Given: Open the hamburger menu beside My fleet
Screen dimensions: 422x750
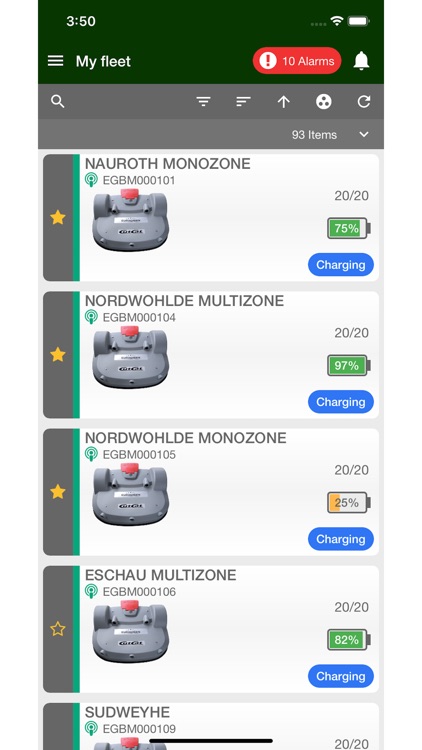Looking at the screenshot, I should point(56,61).
